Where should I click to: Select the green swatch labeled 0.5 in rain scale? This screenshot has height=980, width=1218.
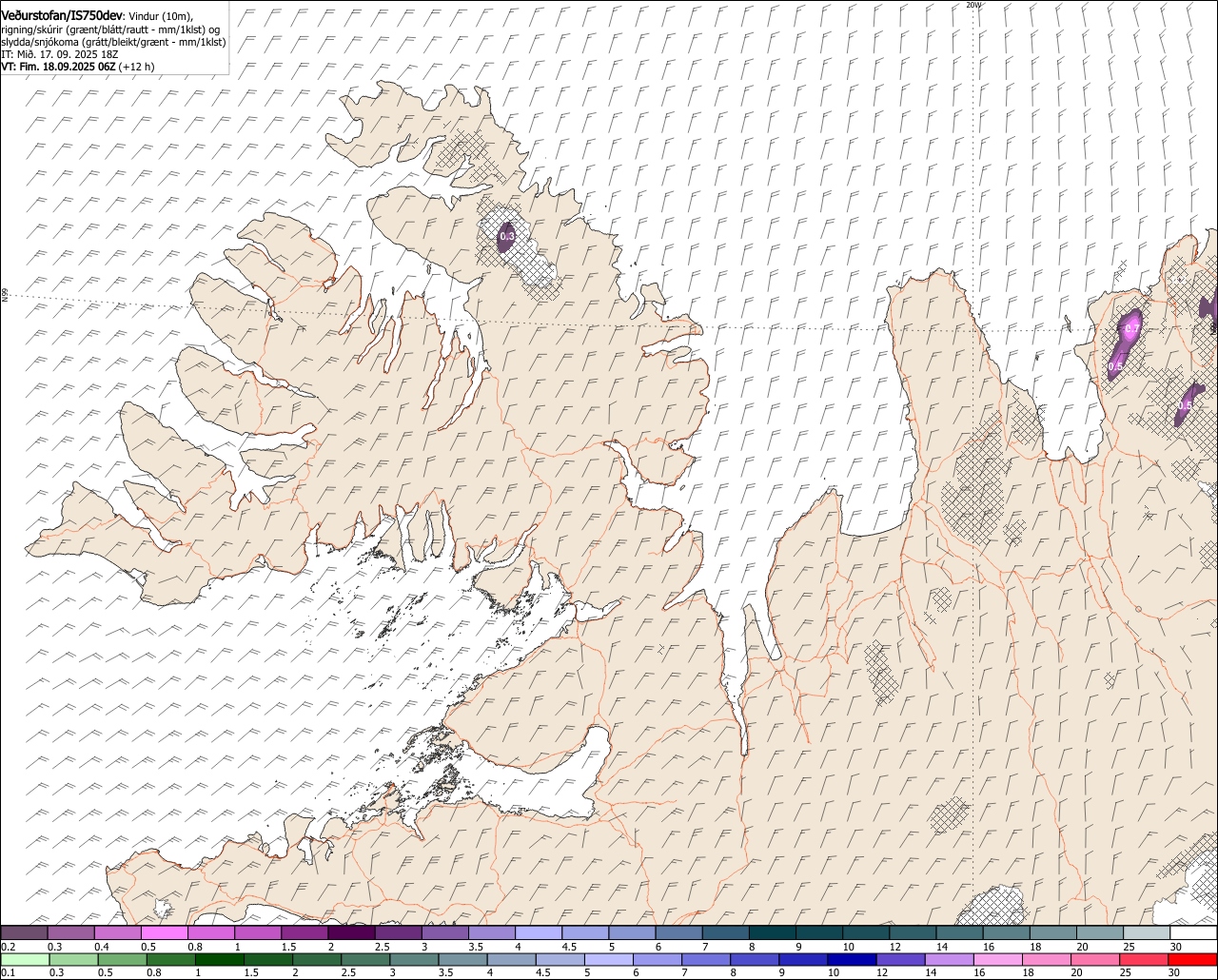122,959
